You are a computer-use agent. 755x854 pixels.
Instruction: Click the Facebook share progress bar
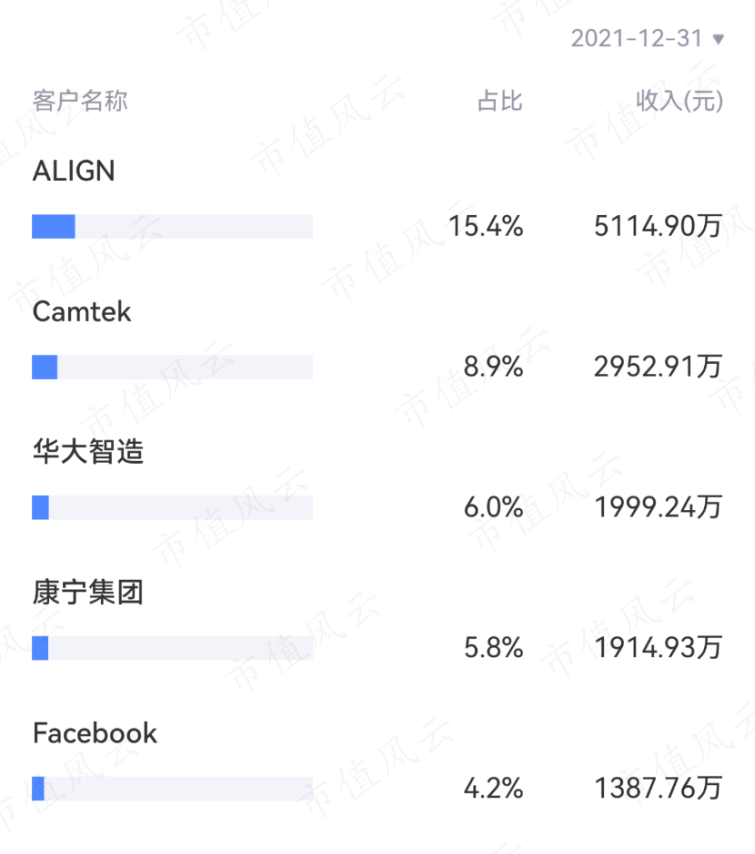pyautogui.click(x=172, y=789)
